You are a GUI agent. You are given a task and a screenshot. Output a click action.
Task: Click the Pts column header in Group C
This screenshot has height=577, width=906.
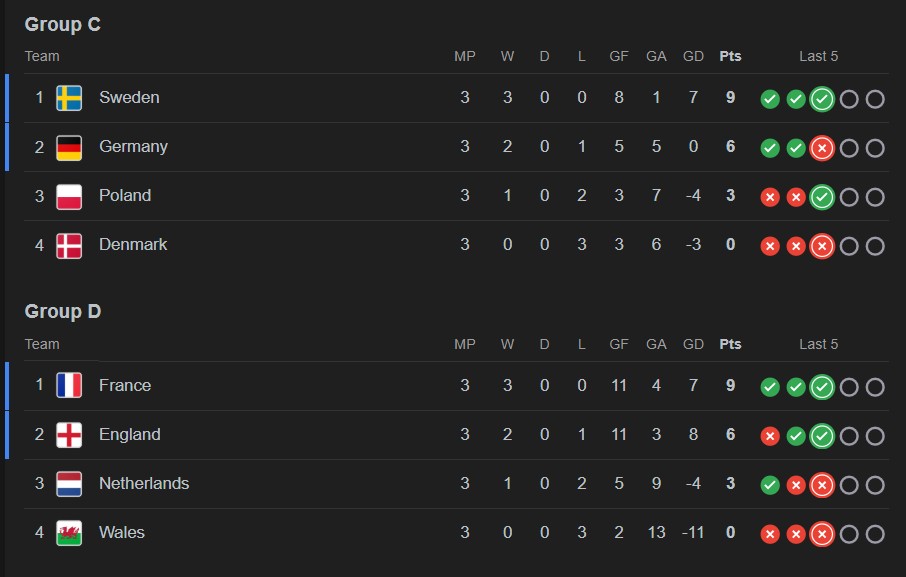click(730, 56)
